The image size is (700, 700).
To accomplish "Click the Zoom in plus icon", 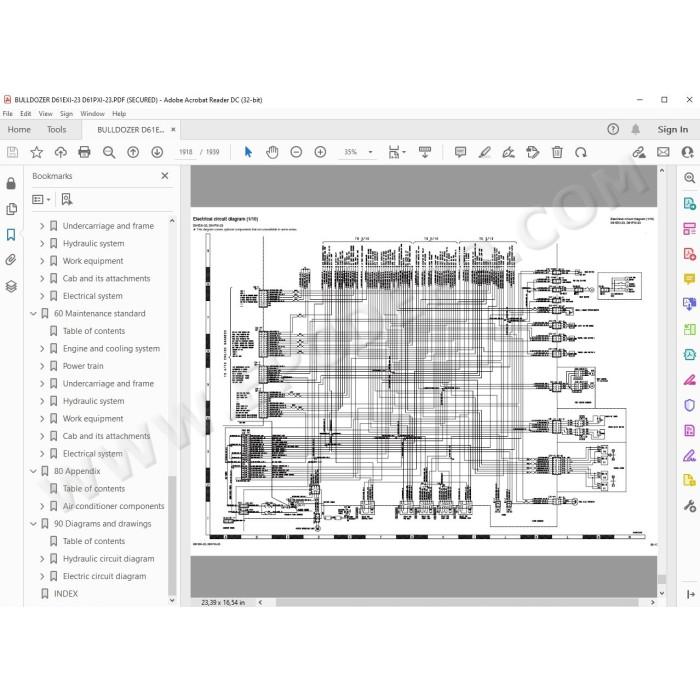I will 320,152.
